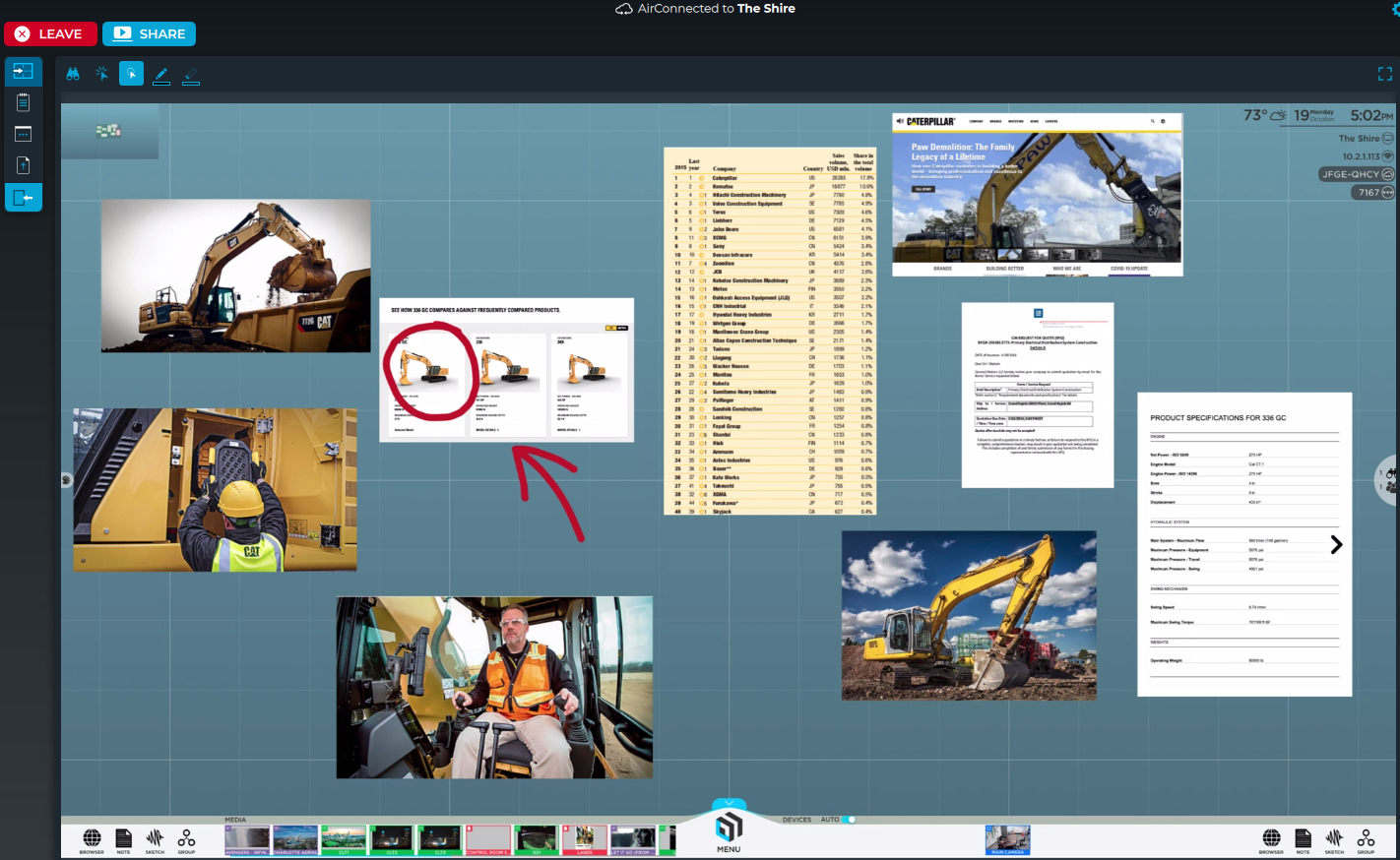Toggle fullscreen with the expand icon
Screen dimensions: 1400x860
1385,74
